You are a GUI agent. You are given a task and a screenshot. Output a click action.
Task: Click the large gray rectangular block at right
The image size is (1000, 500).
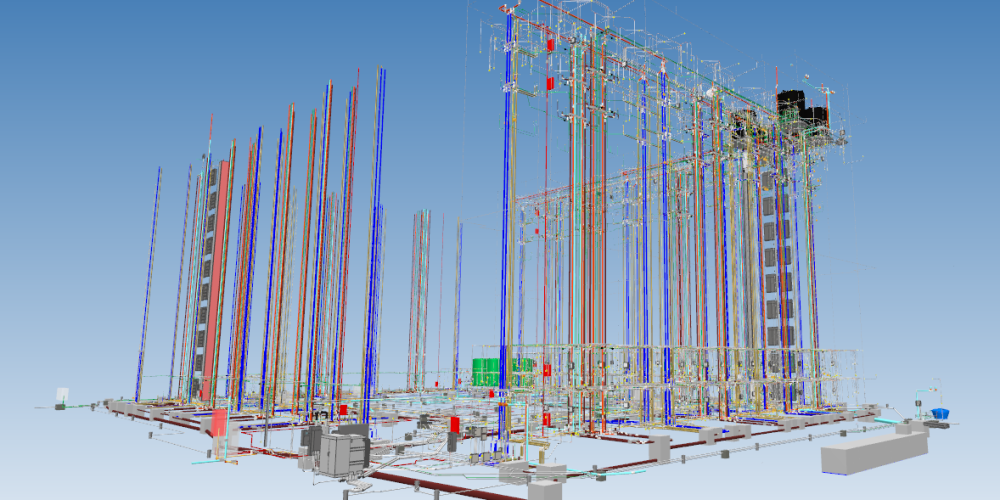tap(874, 452)
